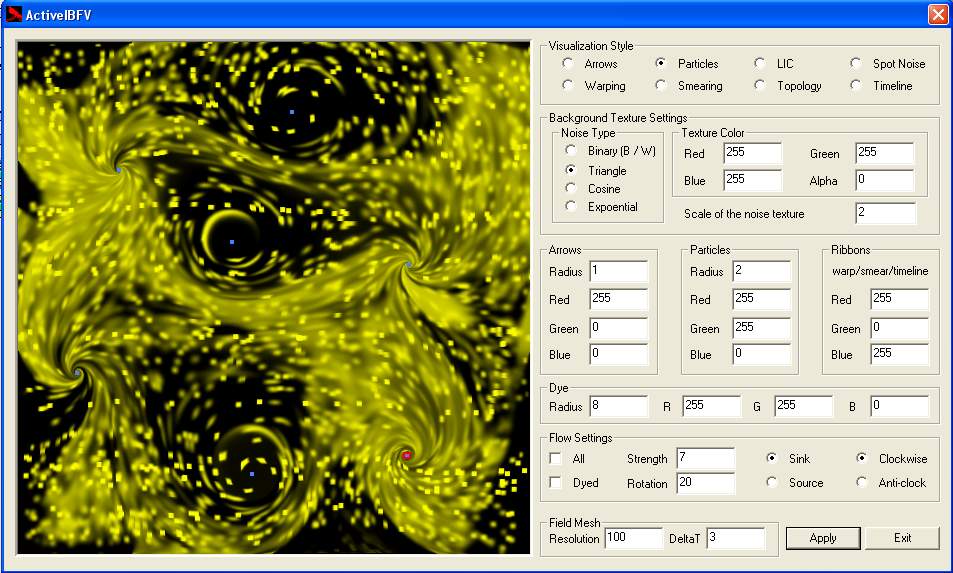The width and height of the screenshot is (953, 573).
Task: Toggle the Dyed checkbox
Action: (x=556, y=483)
